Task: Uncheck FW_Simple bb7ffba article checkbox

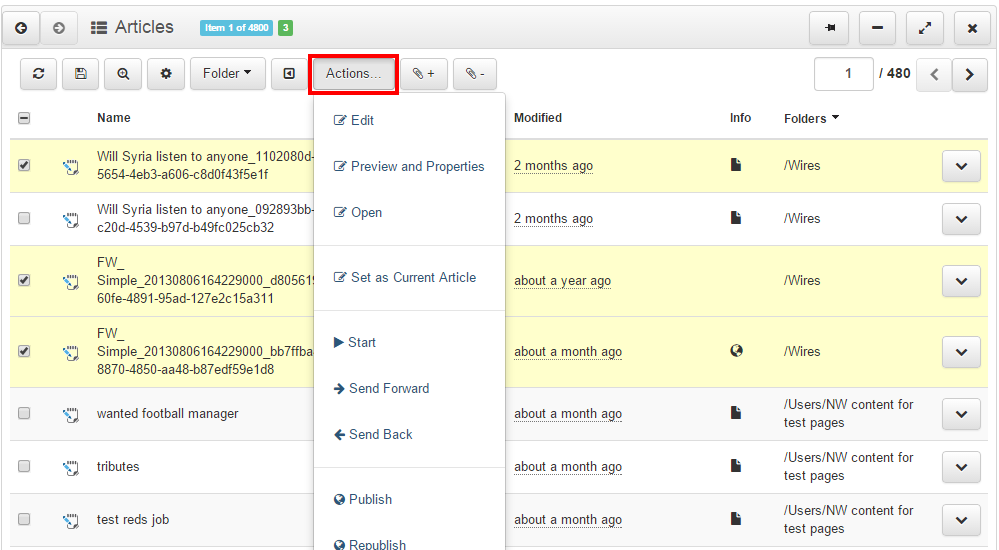Action: pos(24,351)
